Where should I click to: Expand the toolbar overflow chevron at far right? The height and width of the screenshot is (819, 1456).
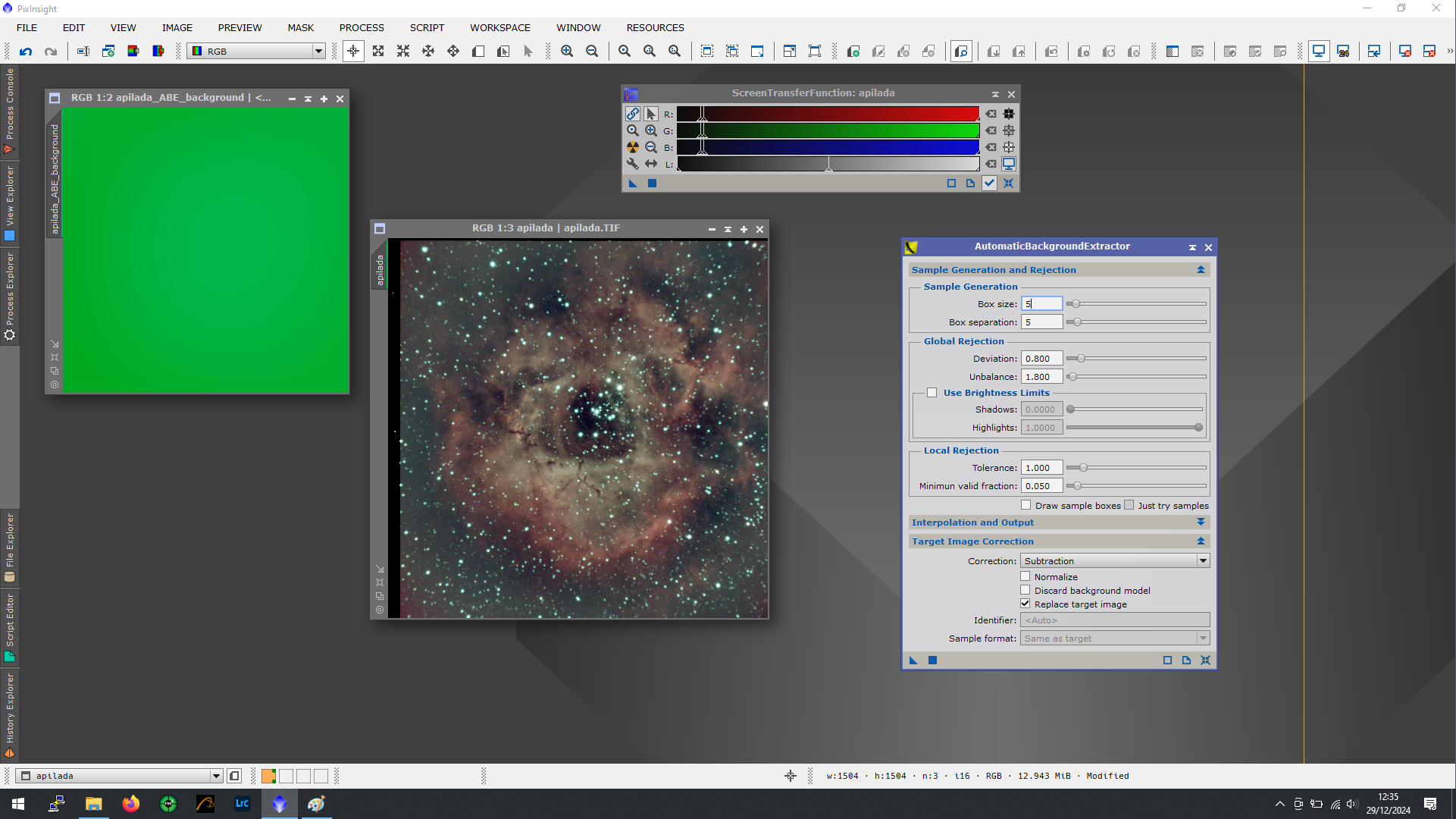[x=1449, y=52]
